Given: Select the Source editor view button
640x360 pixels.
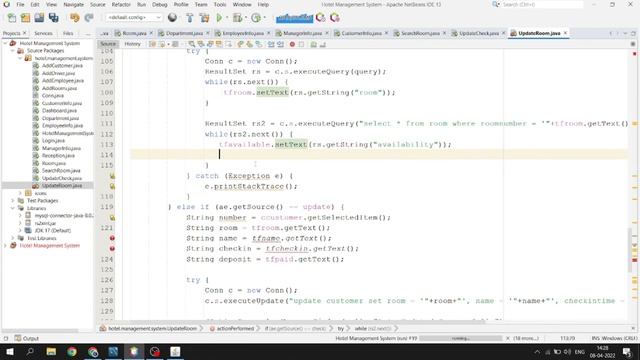Looking at the screenshot, I should (x=108, y=44).
